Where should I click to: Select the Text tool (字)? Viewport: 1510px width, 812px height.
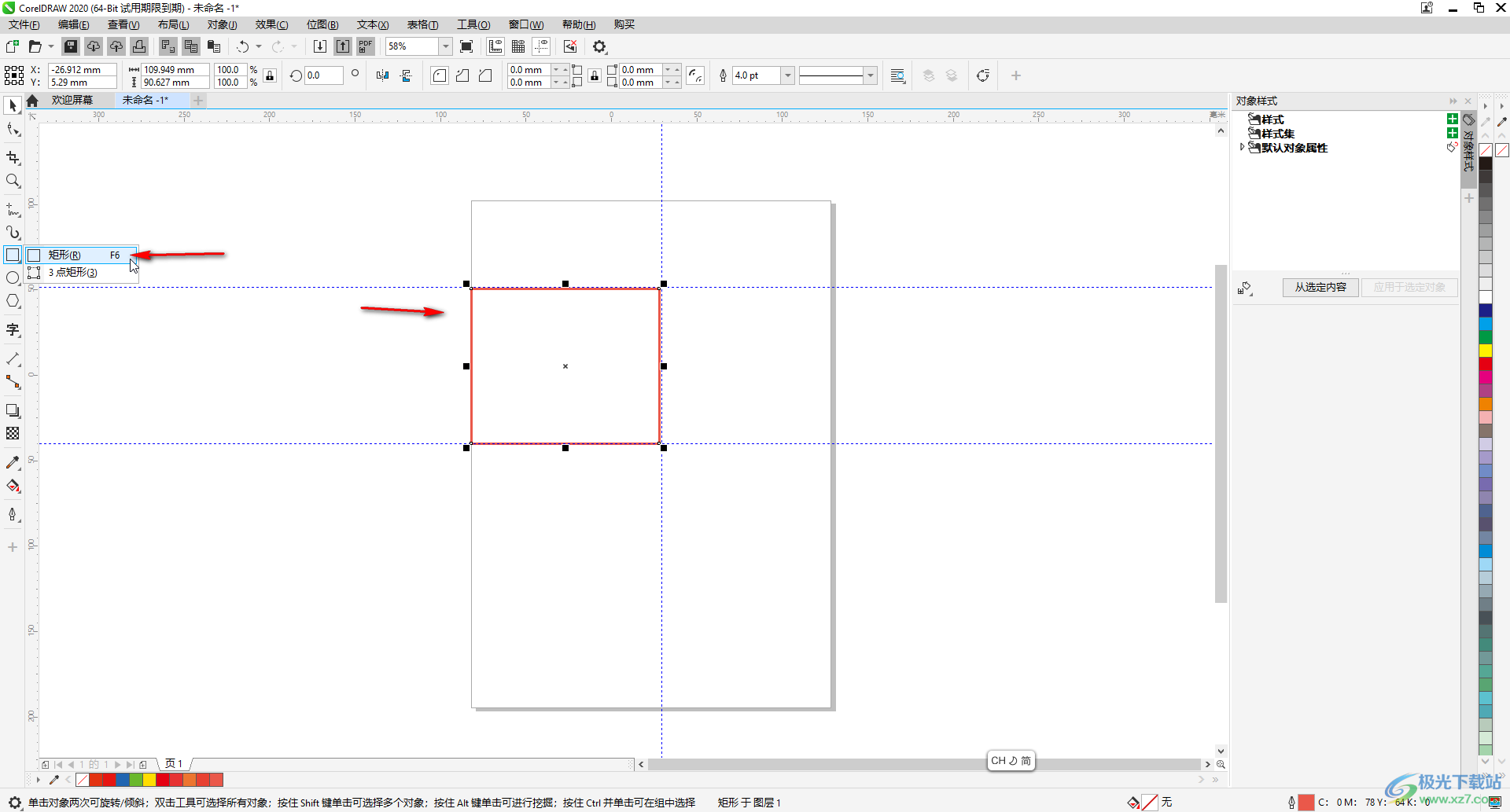click(13, 330)
